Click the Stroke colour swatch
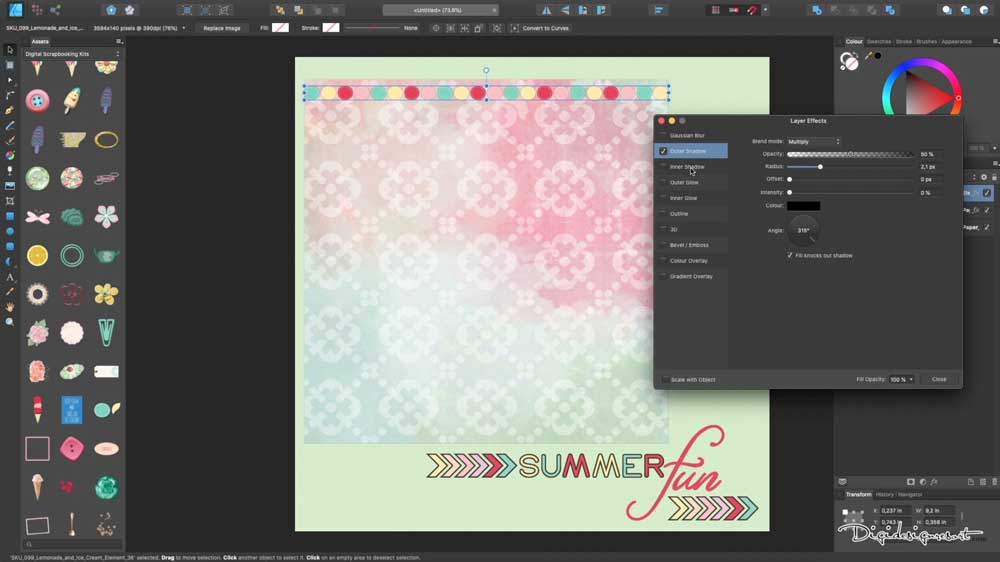This screenshot has height=562, width=1000. tap(331, 28)
